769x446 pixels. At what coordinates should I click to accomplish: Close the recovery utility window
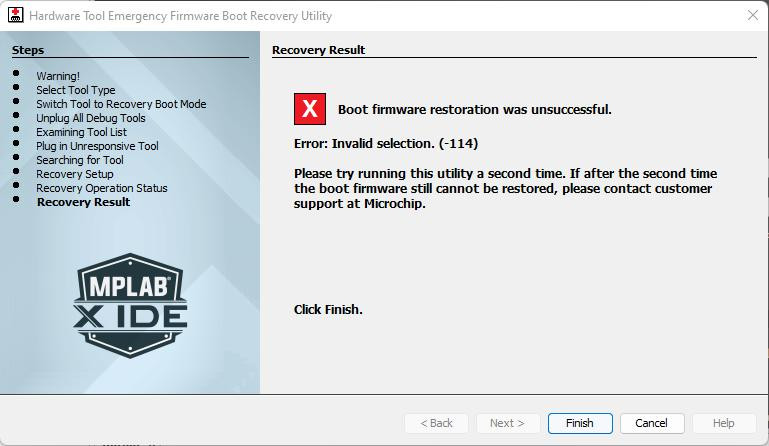[752, 16]
